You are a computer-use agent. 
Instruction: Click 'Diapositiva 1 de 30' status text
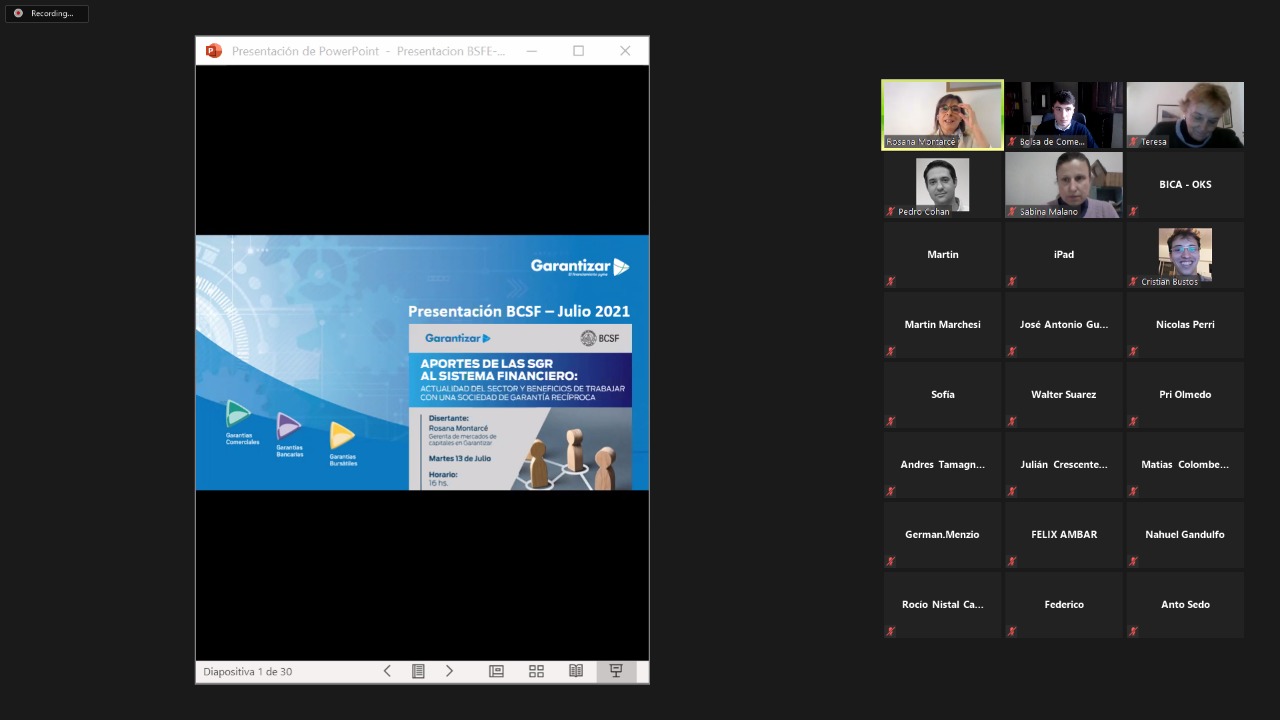click(248, 672)
